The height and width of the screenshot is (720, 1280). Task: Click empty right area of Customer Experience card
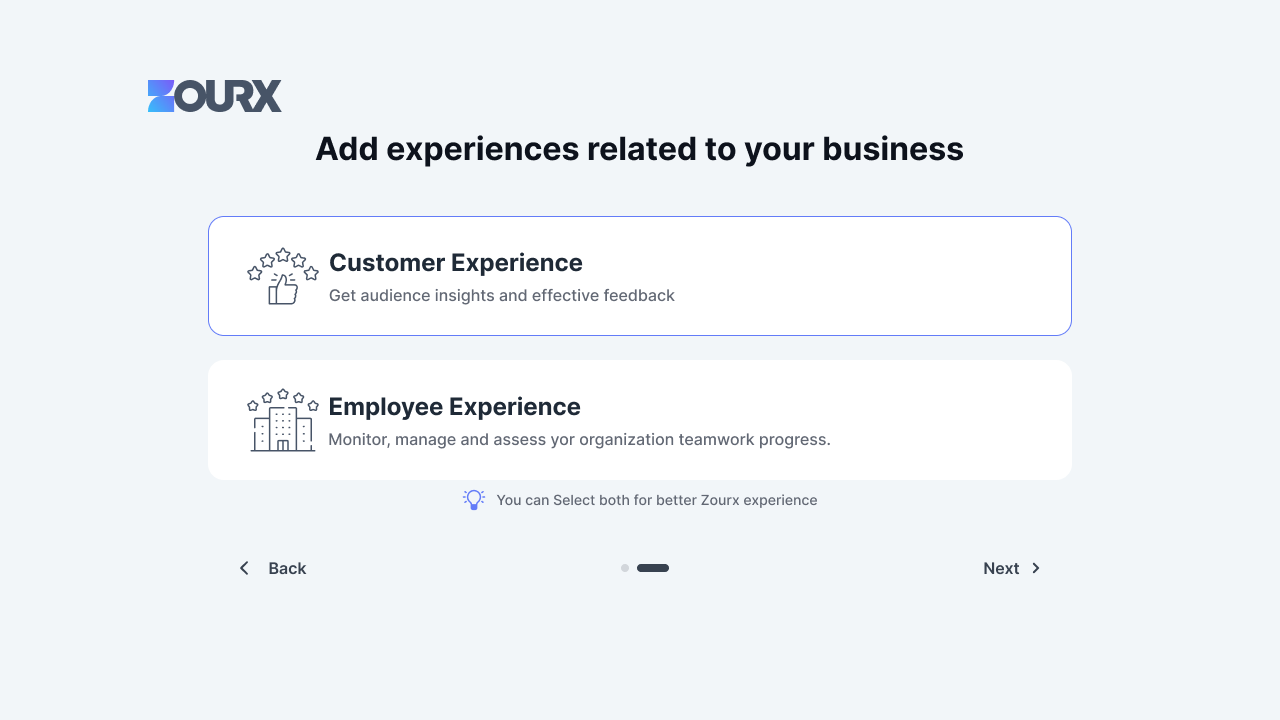tap(880, 276)
